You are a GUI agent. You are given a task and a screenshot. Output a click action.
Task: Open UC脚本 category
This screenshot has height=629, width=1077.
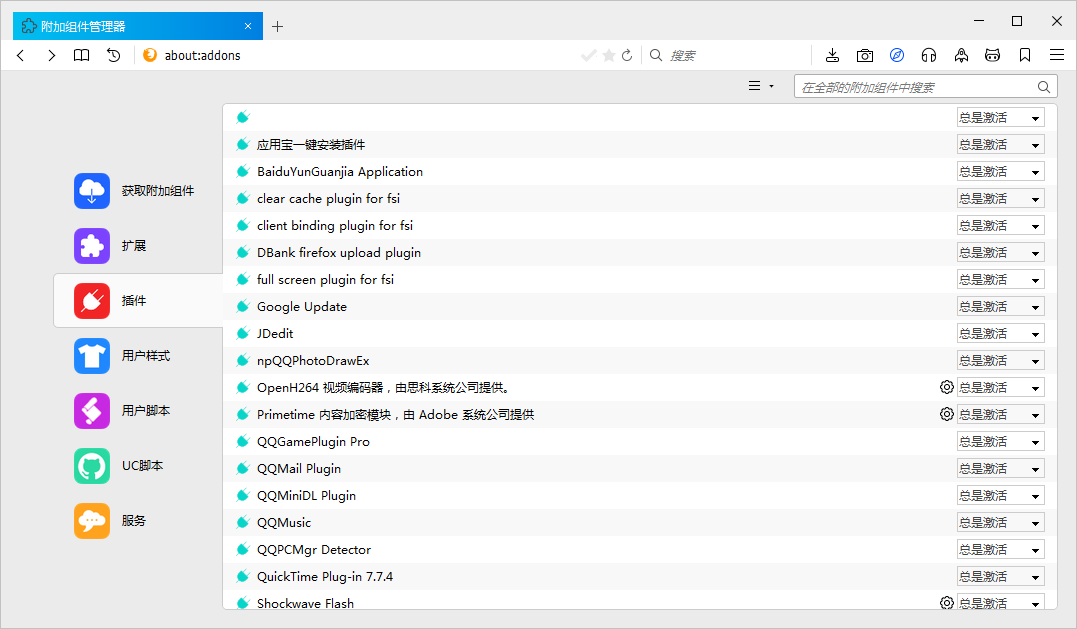(x=137, y=466)
